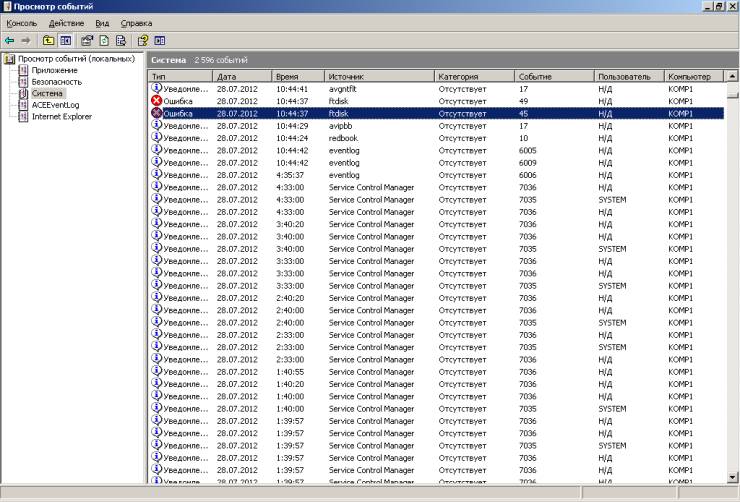Sort by the Событие column header
740x502 pixels.
pos(554,76)
